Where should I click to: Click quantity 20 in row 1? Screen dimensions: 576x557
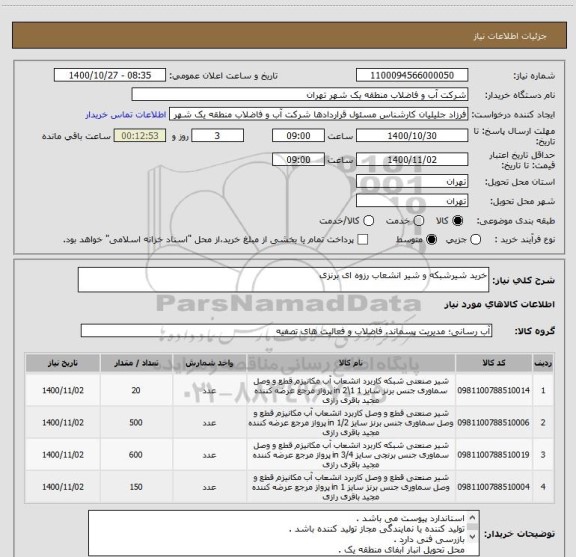pos(136,390)
